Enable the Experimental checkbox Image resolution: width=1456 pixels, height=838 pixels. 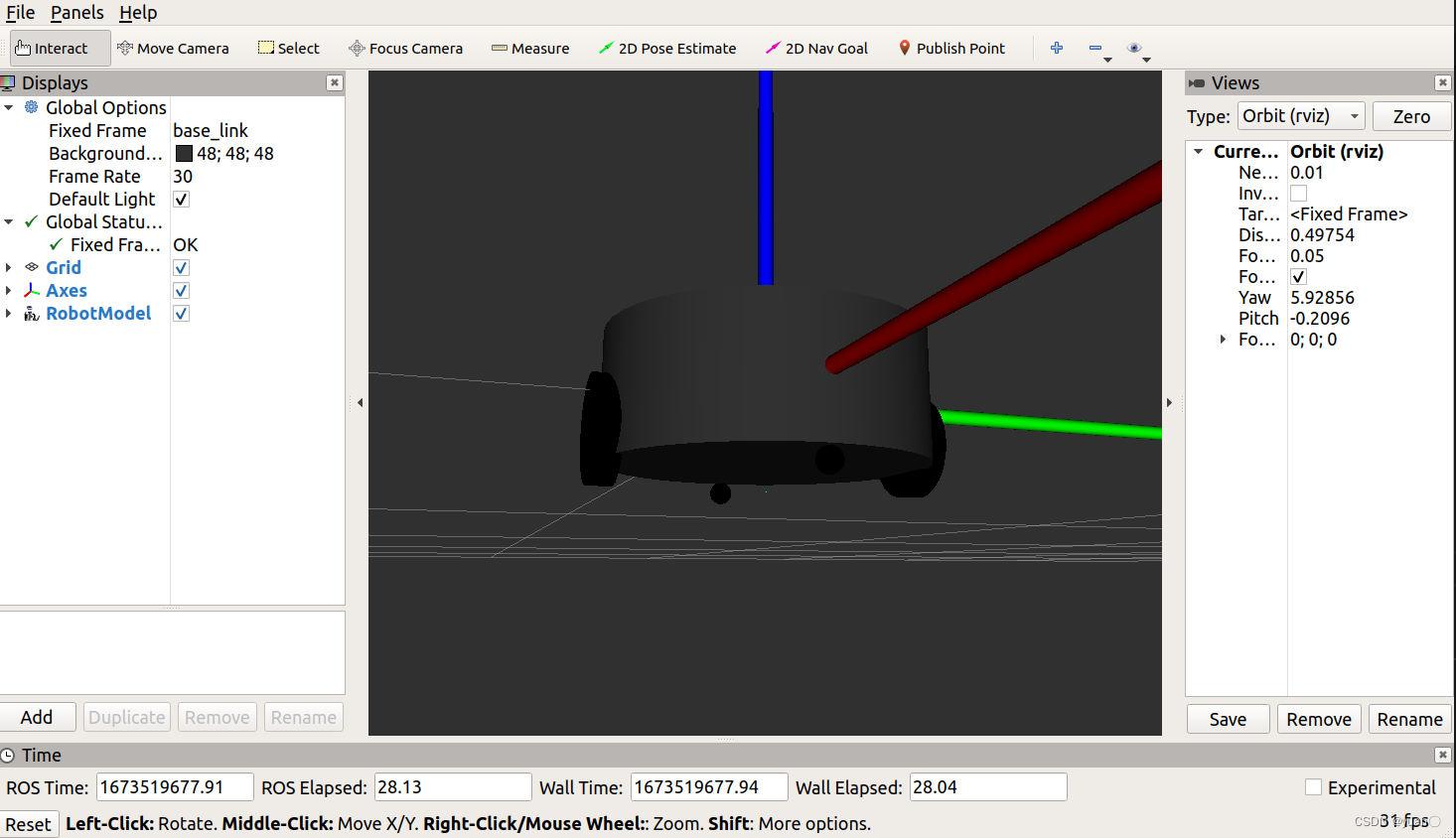[x=1313, y=787]
